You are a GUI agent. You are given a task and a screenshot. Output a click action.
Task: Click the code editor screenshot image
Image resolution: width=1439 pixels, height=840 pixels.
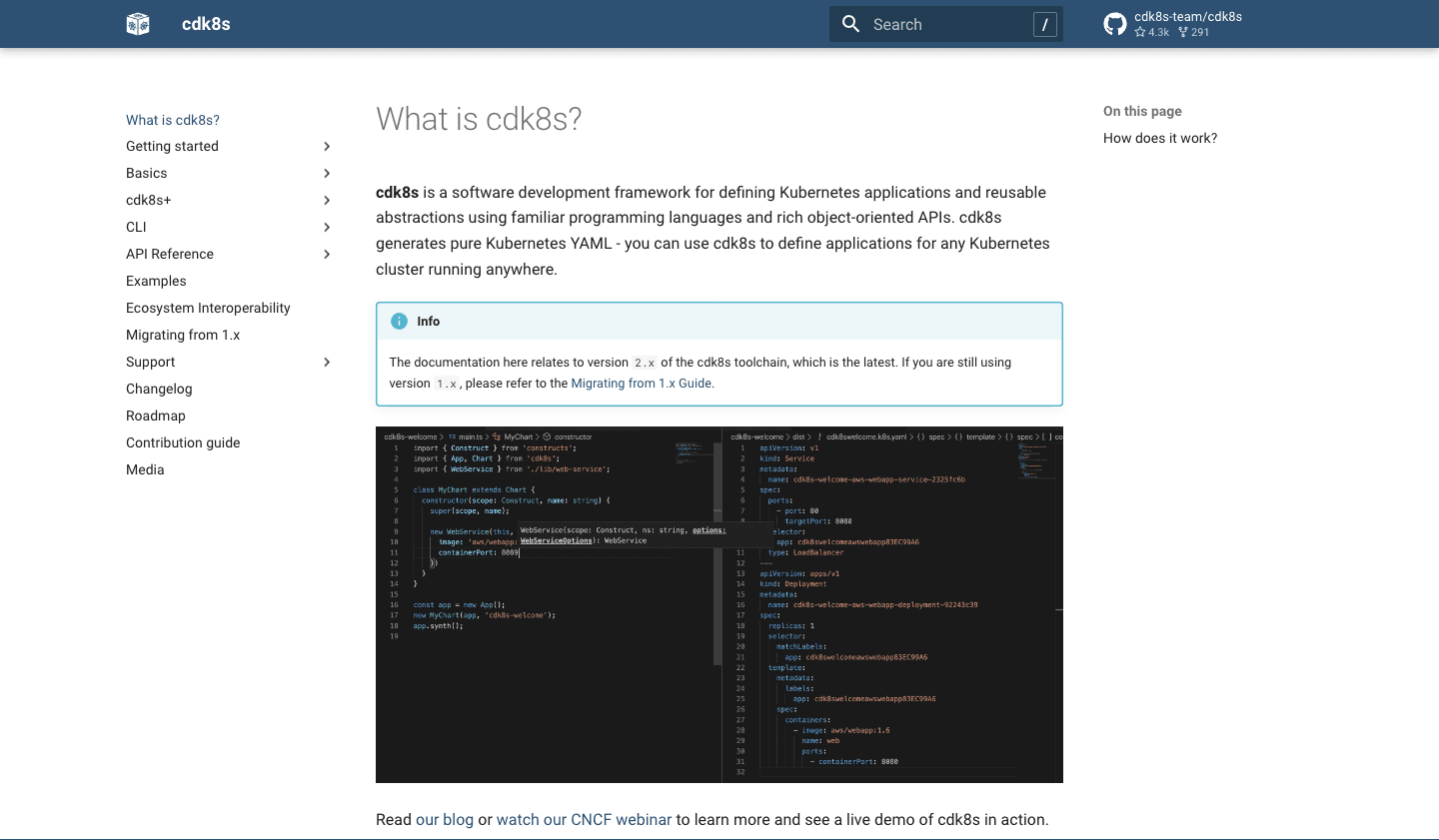point(719,604)
